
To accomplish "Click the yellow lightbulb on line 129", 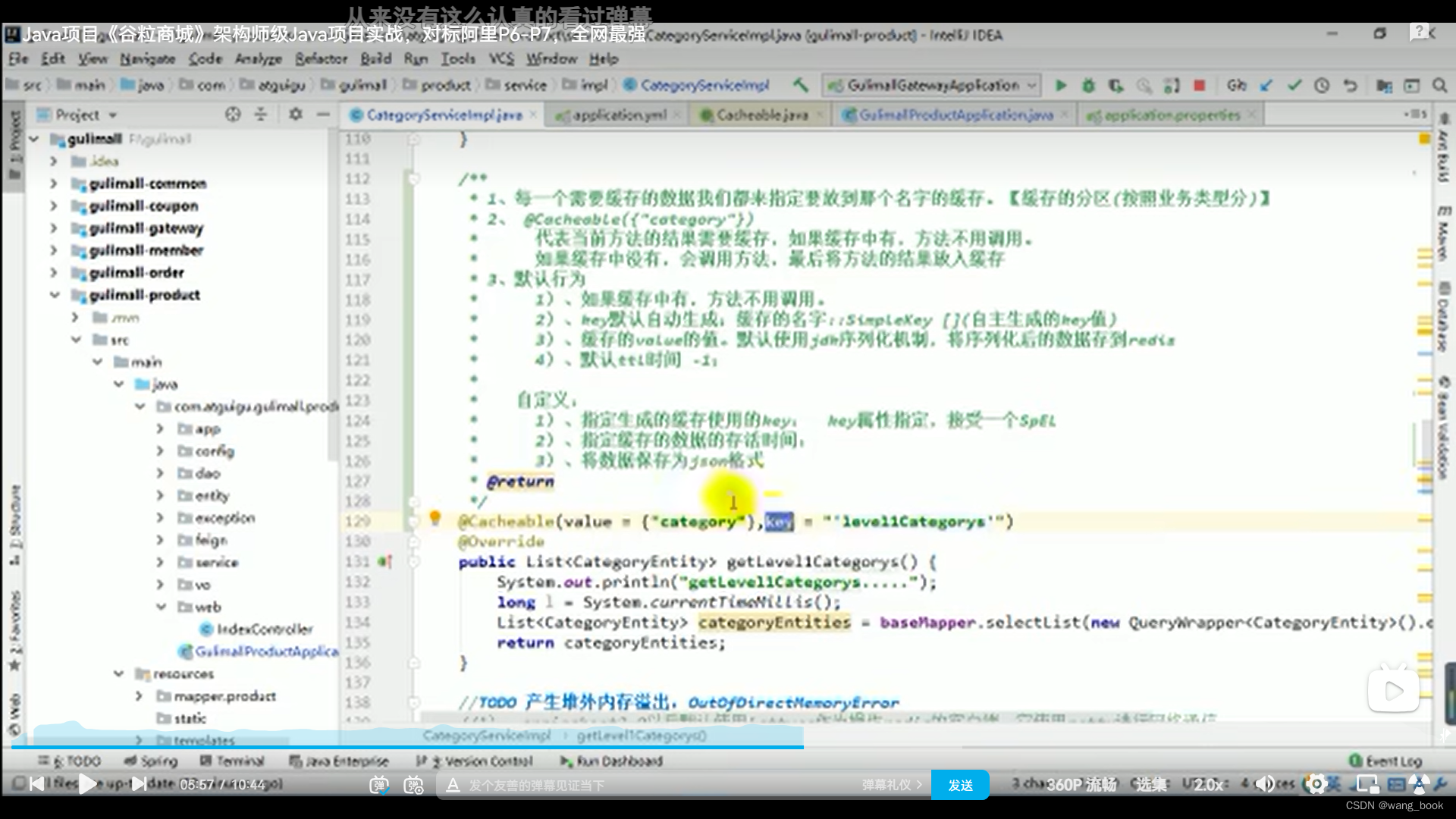I will pyautogui.click(x=435, y=518).
